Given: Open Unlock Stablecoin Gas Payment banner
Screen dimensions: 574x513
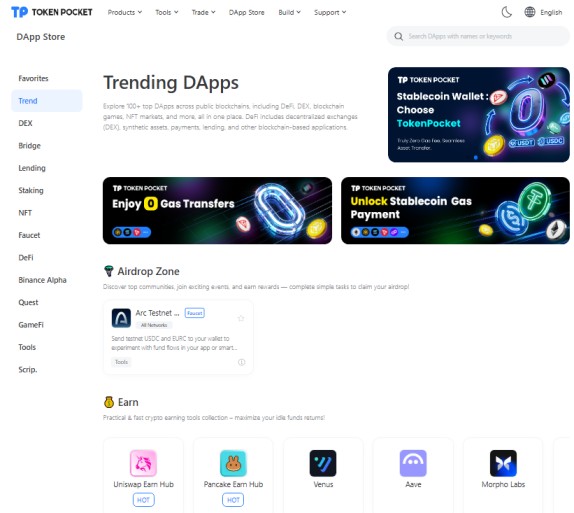Looking at the screenshot, I should (x=455, y=211).
